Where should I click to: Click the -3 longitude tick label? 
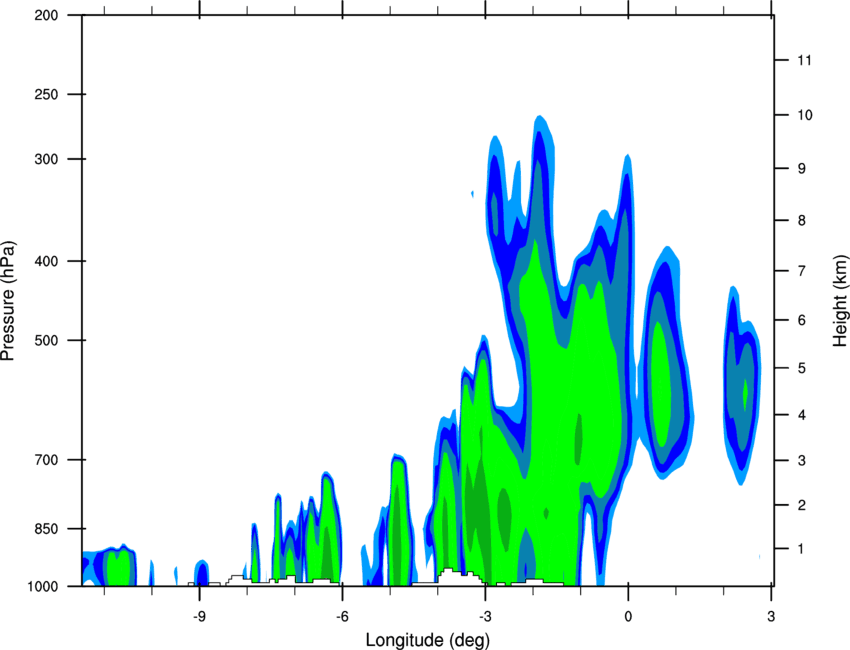485,617
